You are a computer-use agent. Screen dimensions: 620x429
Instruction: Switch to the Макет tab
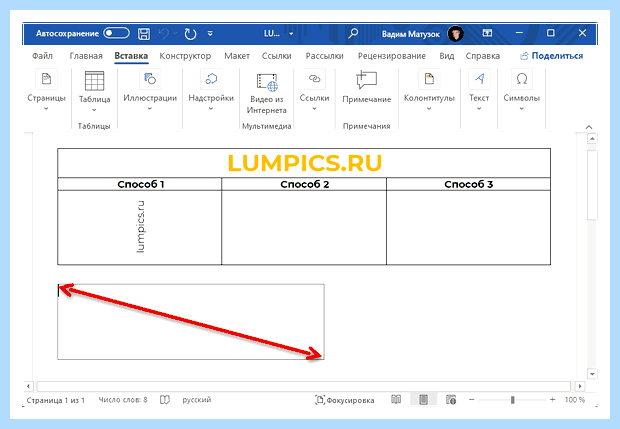[237, 56]
